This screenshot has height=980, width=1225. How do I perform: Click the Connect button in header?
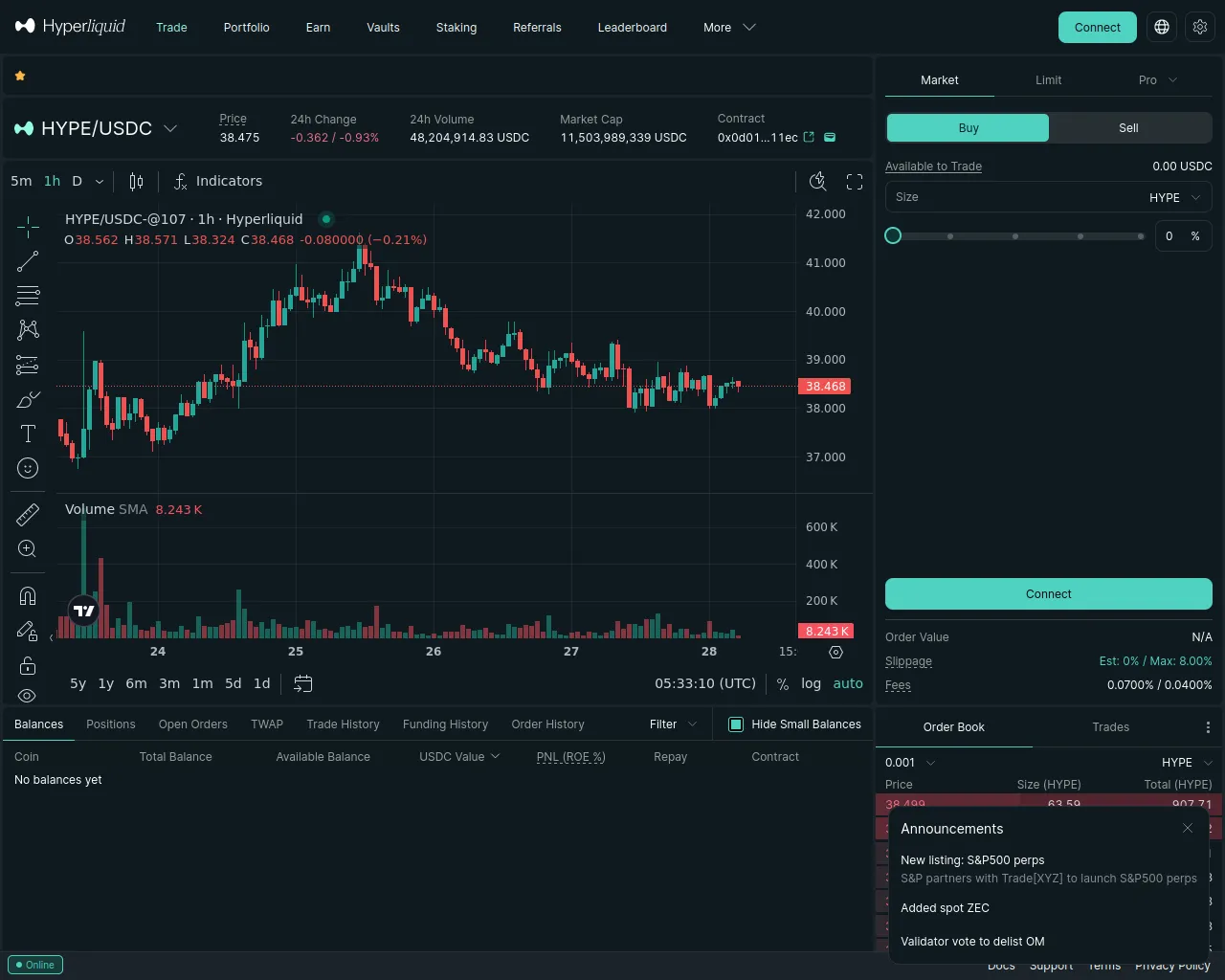pyautogui.click(x=1097, y=28)
